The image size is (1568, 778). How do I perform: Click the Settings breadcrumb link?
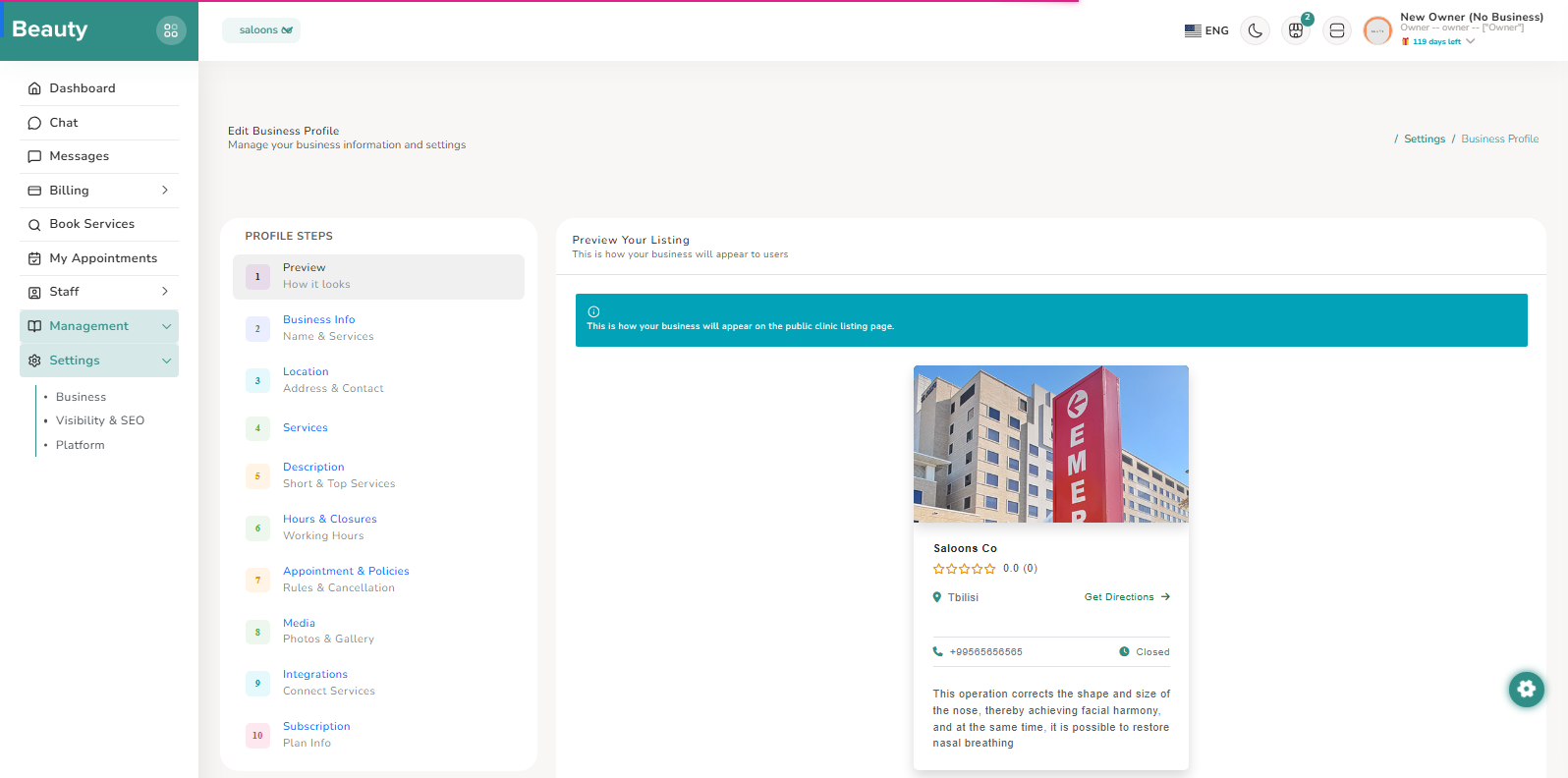point(1425,139)
